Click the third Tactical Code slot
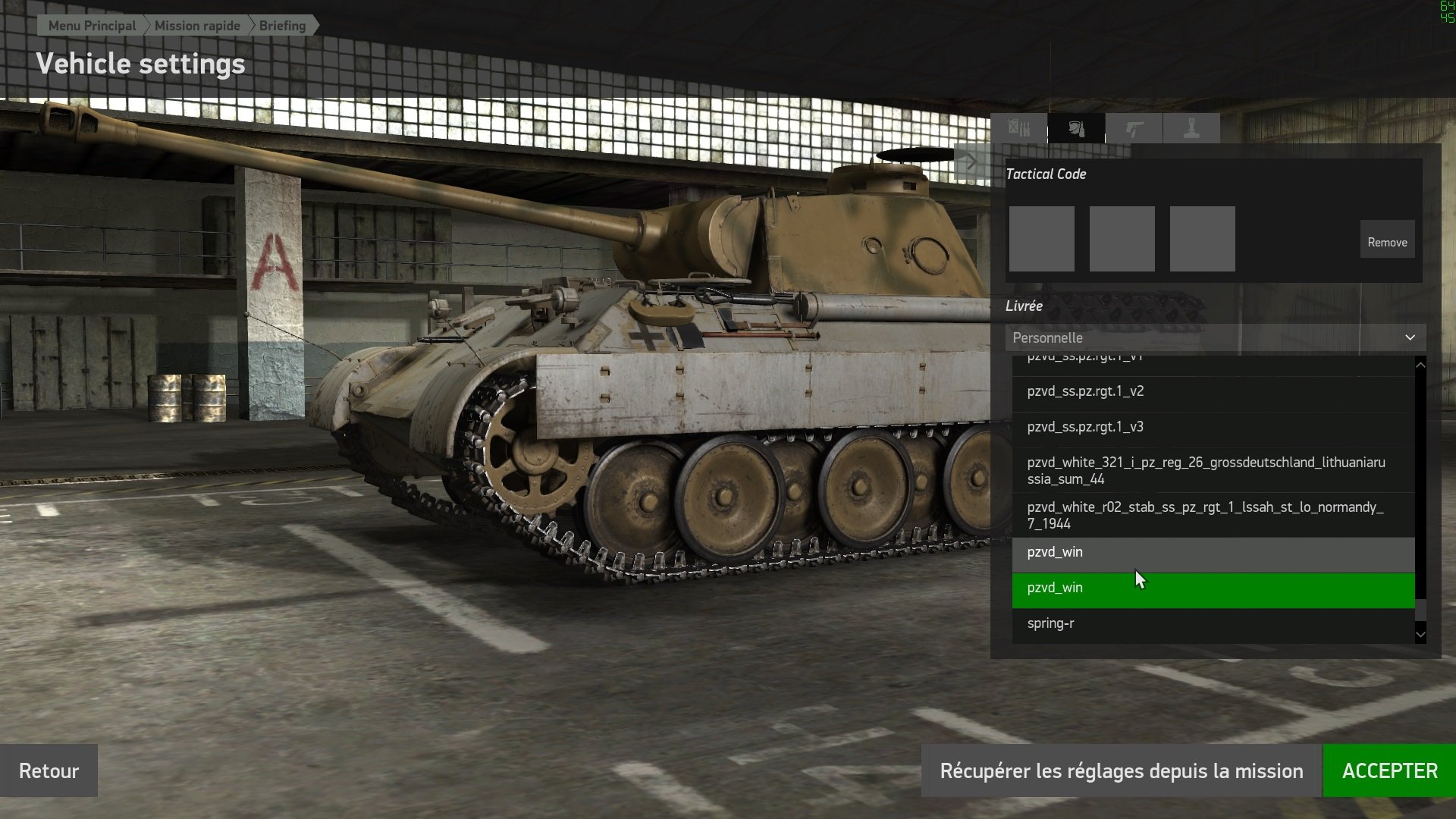Viewport: 1456px width, 819px height. [1202, 239]
